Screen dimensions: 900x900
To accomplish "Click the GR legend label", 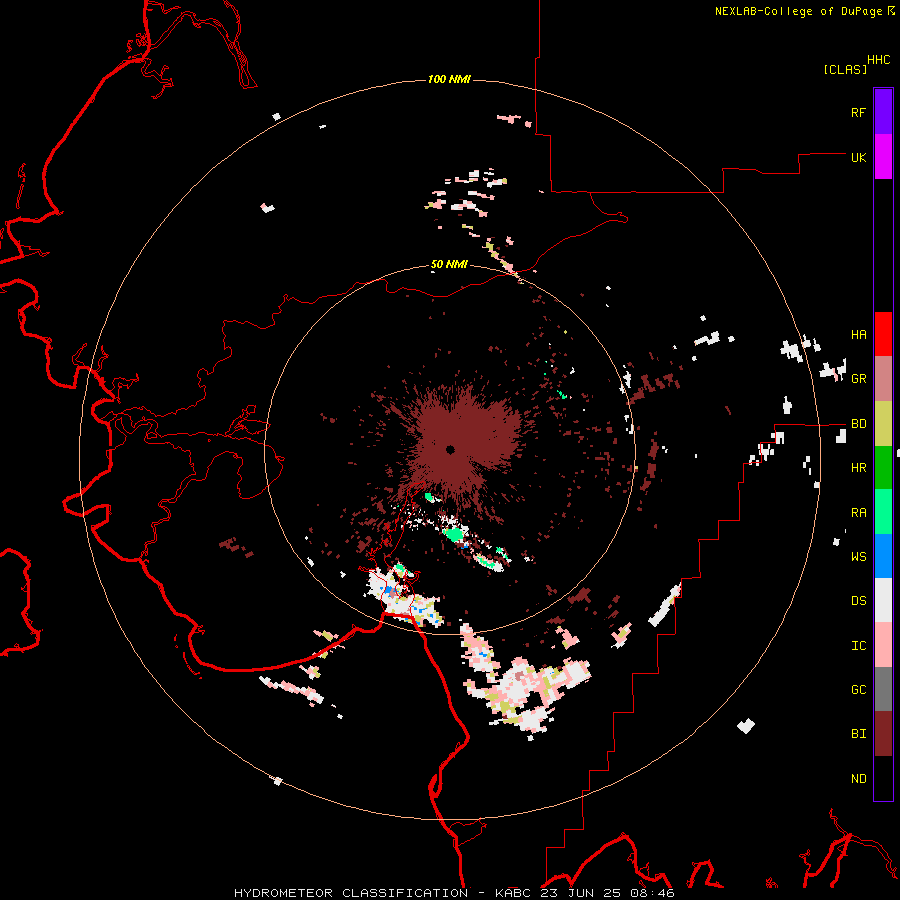I will [x=858, y=379].
